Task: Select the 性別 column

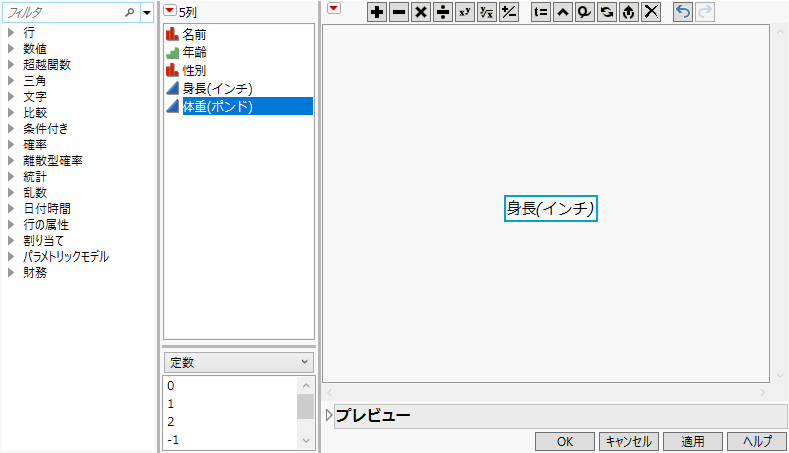Action: coord(194,70)
